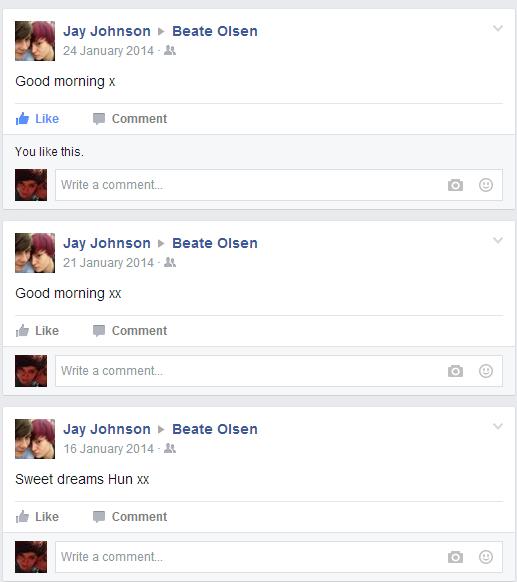517x582 pixels.
Task: Open Jay Johnson's profile from the top post
Action: click(107, 31)
